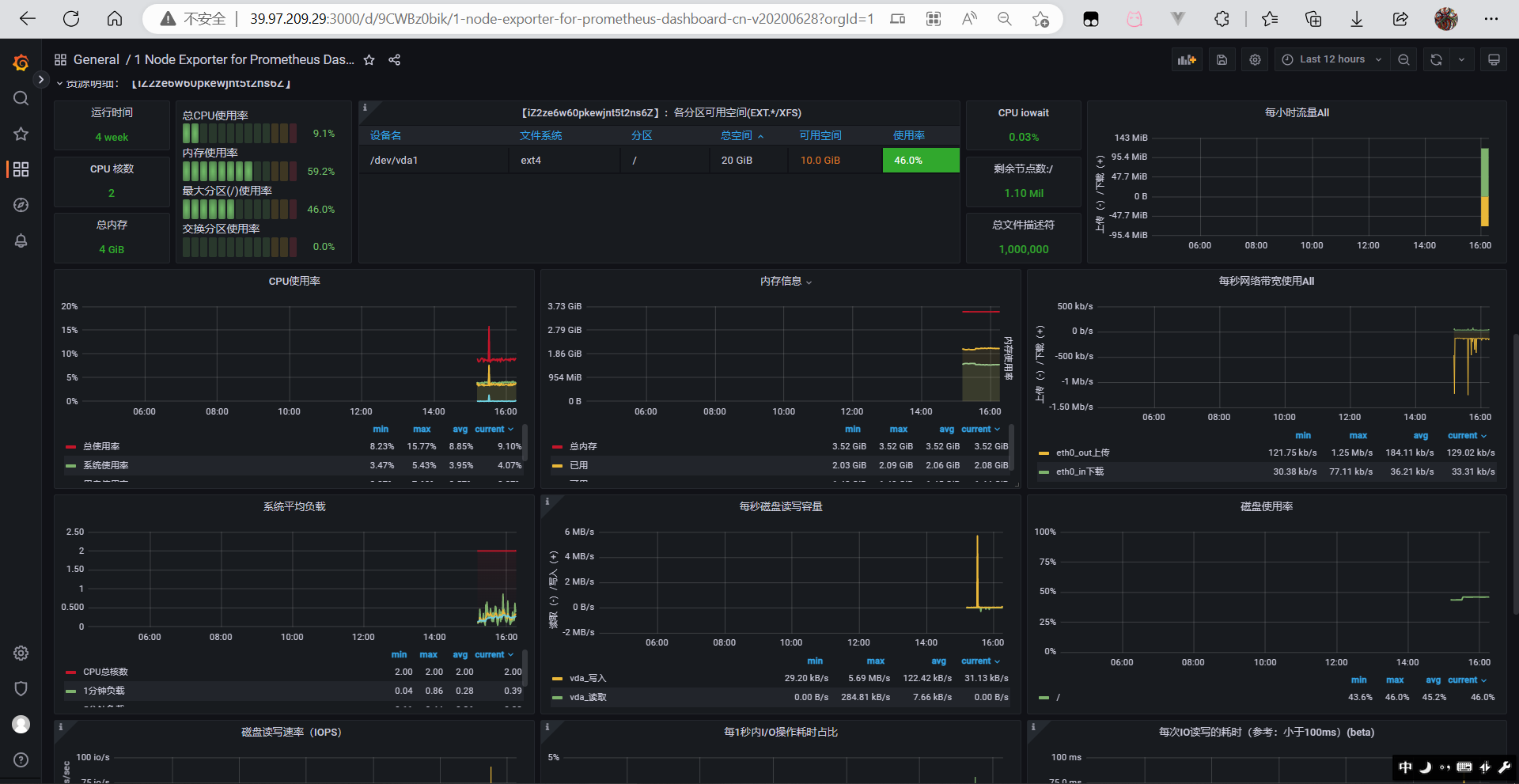This screenshot has height=784, width=1519.
Task: Change color of vda_读取 series swatch
Action: click(557, 698)
